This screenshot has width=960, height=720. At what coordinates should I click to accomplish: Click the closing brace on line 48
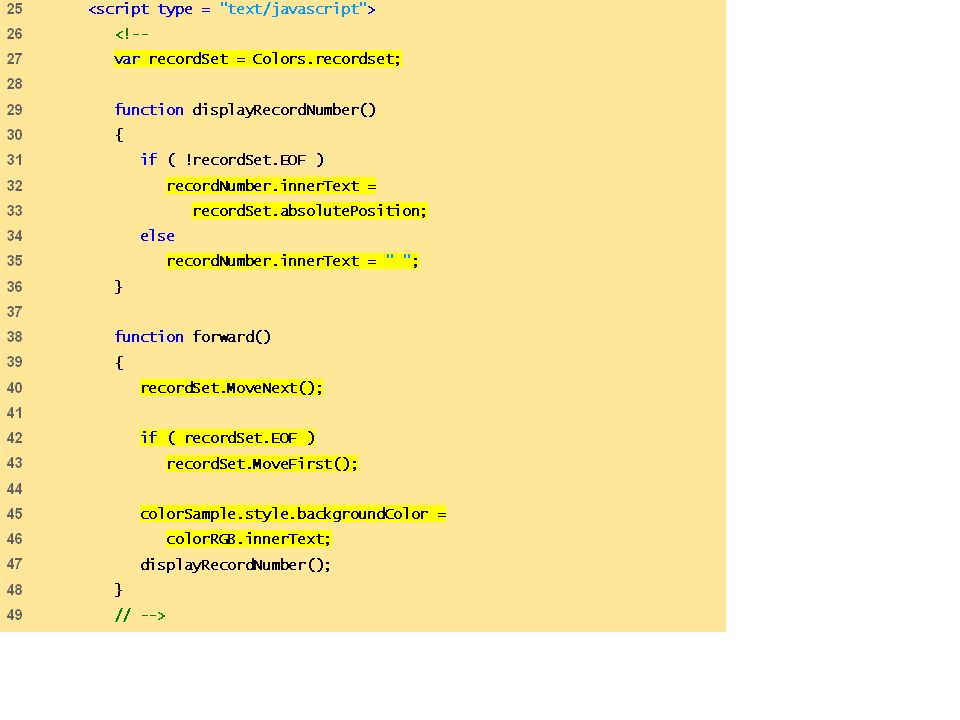point(119,590)
